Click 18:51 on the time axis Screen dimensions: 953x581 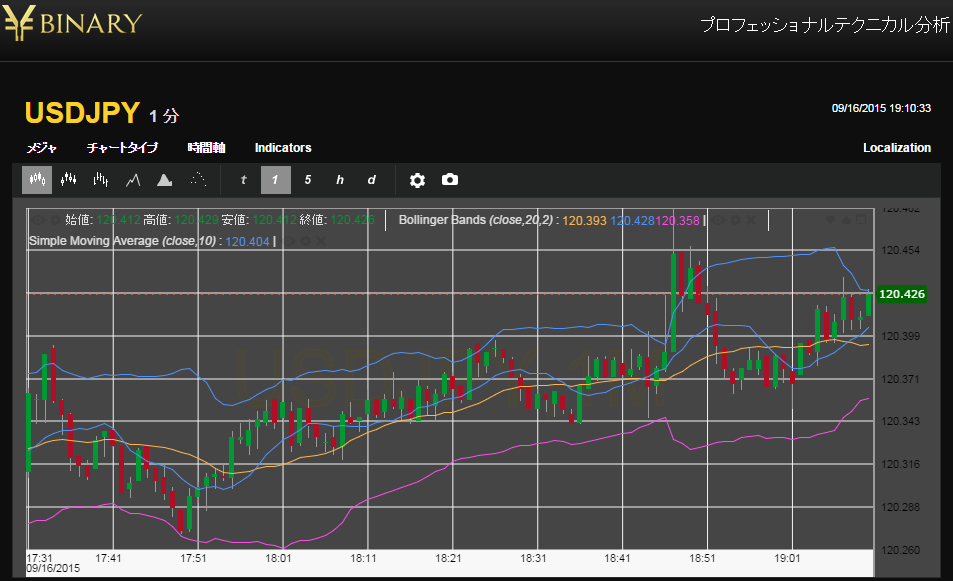click(x=703, y=558)
